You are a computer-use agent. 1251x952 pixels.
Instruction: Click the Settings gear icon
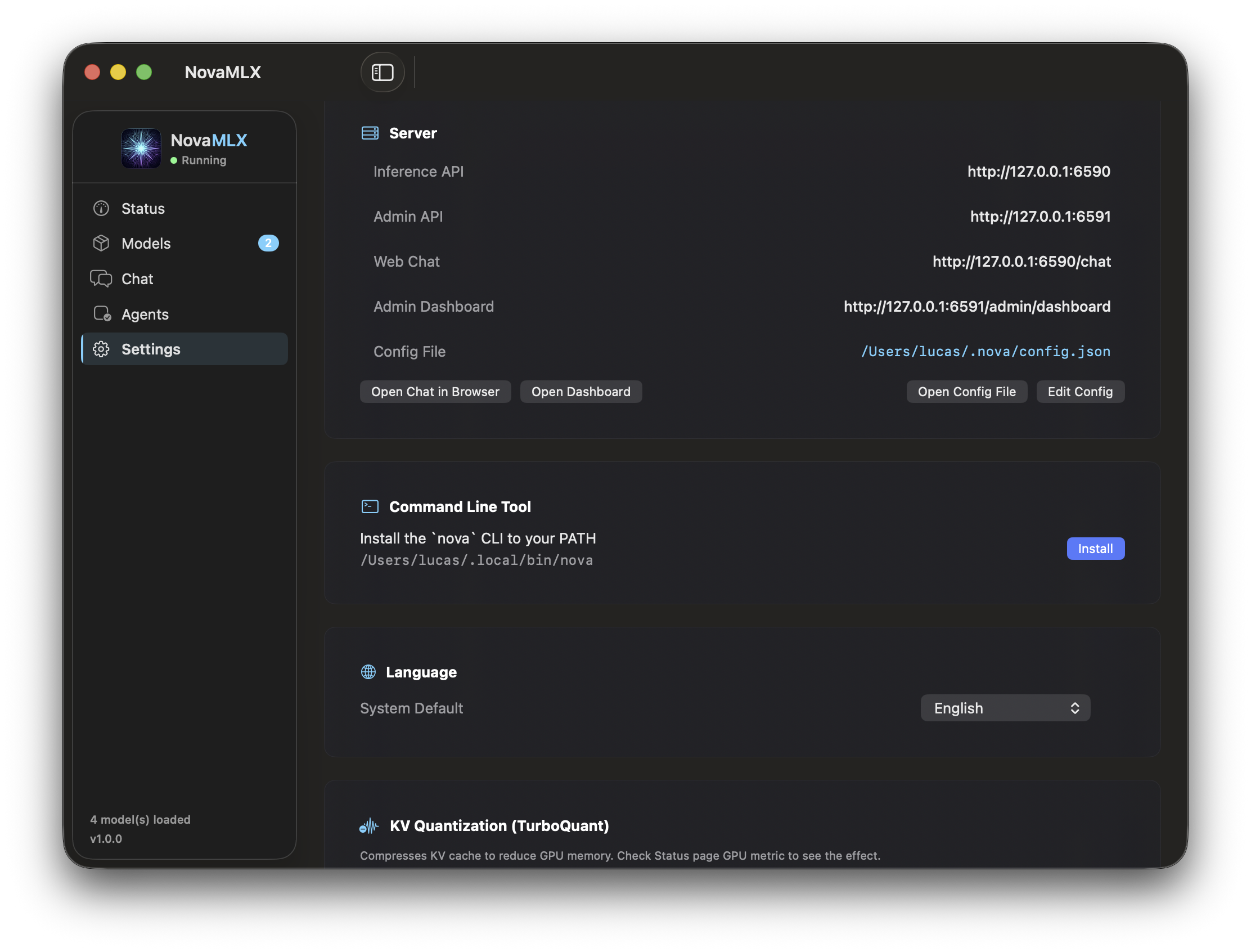101,349
